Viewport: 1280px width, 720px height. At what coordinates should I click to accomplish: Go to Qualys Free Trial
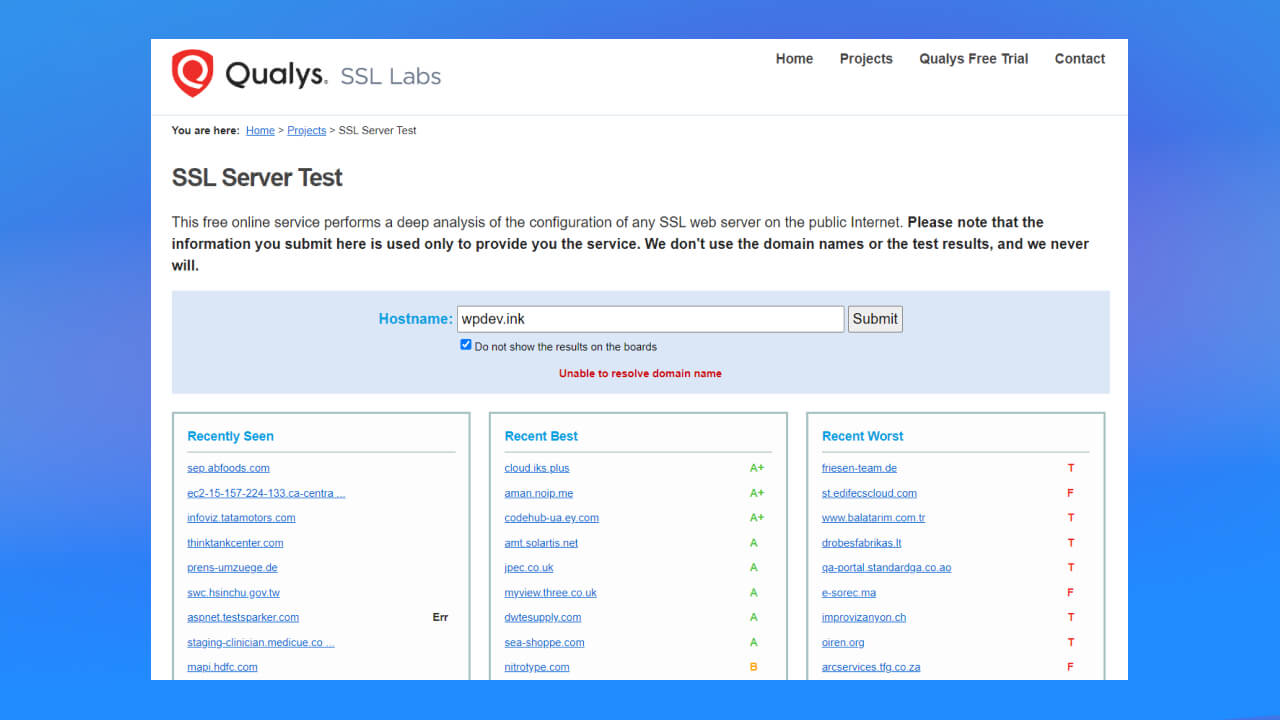(973, 59)
